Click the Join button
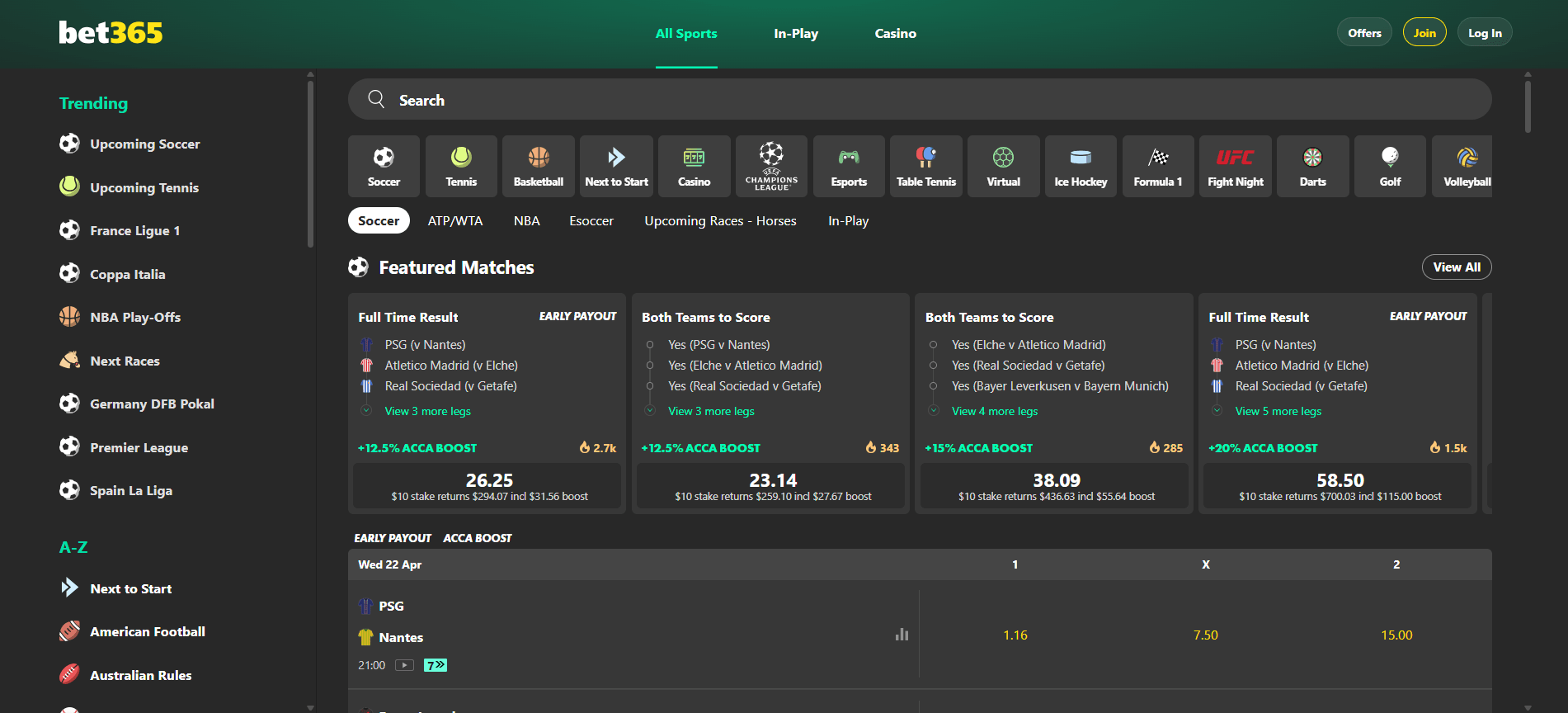Viewport: 1568px width, 713px height. (1424, 32)
